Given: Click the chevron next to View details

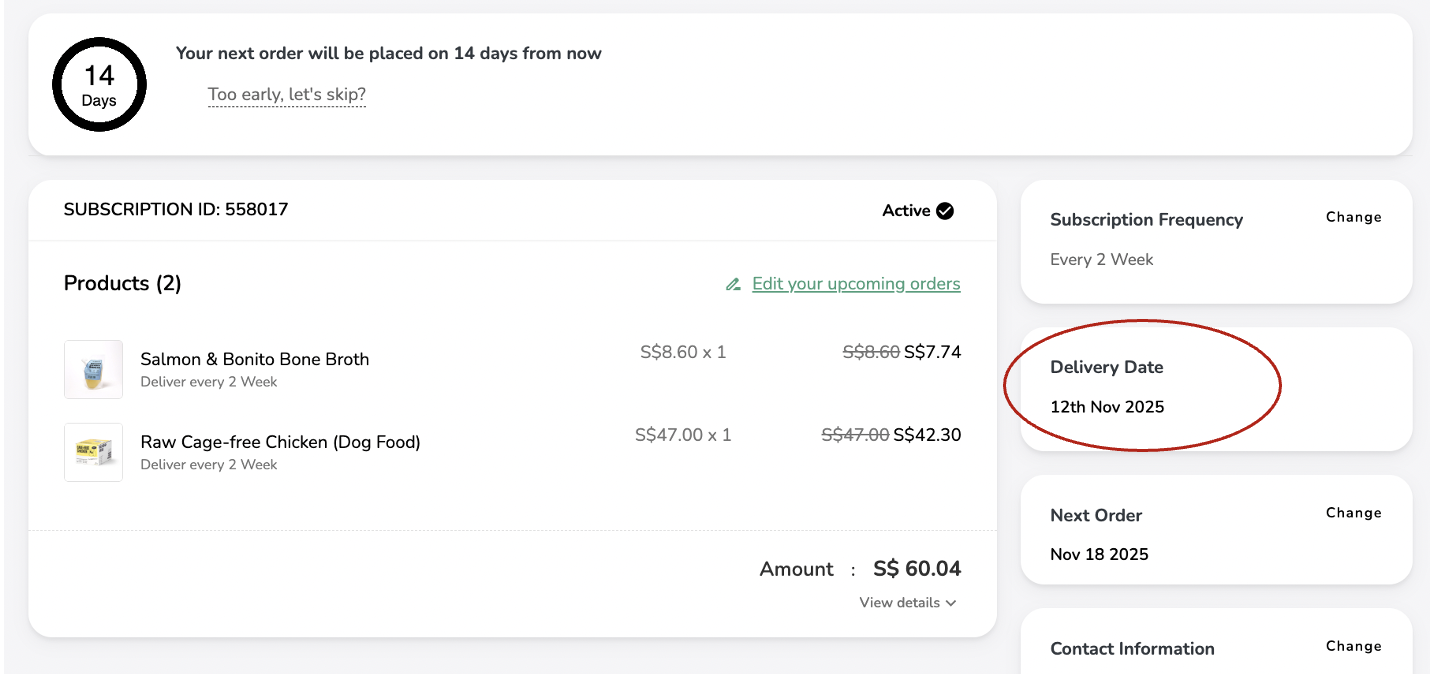Looking at the screenshot, I should [x=951, y=603].
